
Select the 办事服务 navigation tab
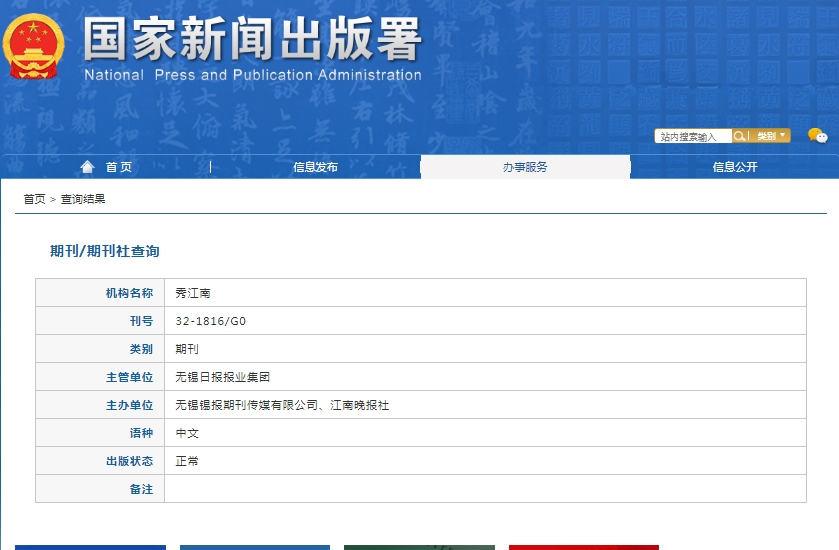coord(525,167)
